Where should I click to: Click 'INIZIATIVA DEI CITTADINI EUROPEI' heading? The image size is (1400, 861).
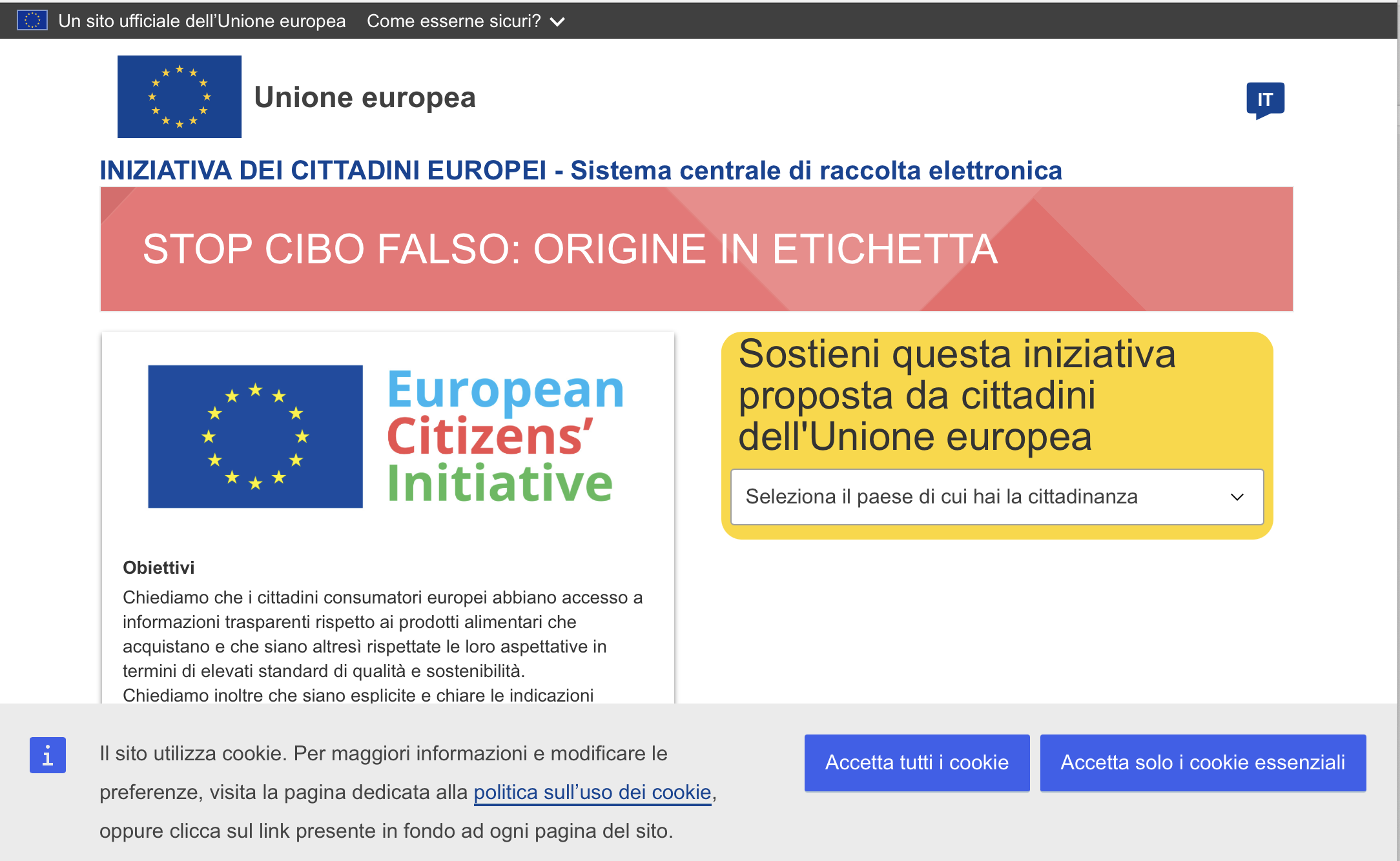point(323,170)
